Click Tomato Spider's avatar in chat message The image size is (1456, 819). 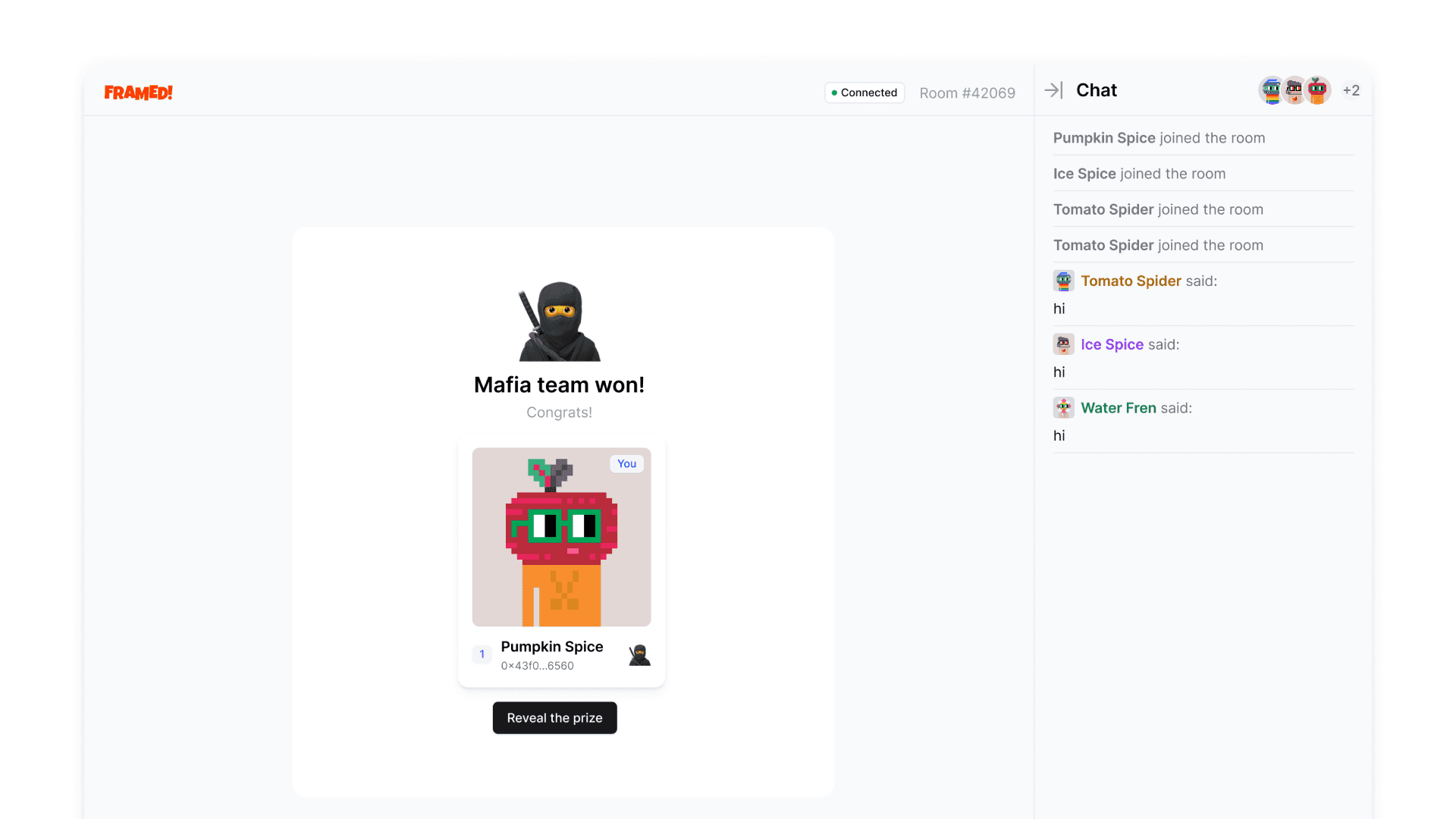click(1063, 281)
